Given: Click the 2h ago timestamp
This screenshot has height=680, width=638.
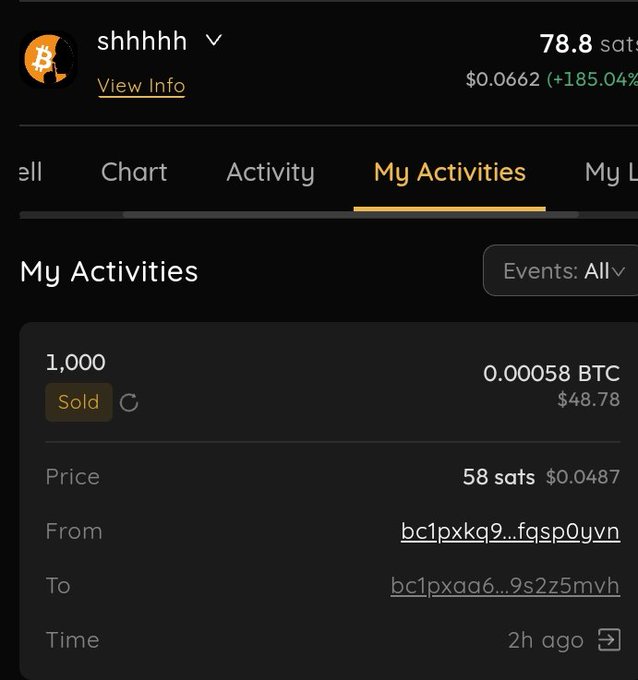Looking at the screenshot, I should click(x=546, y=640).
